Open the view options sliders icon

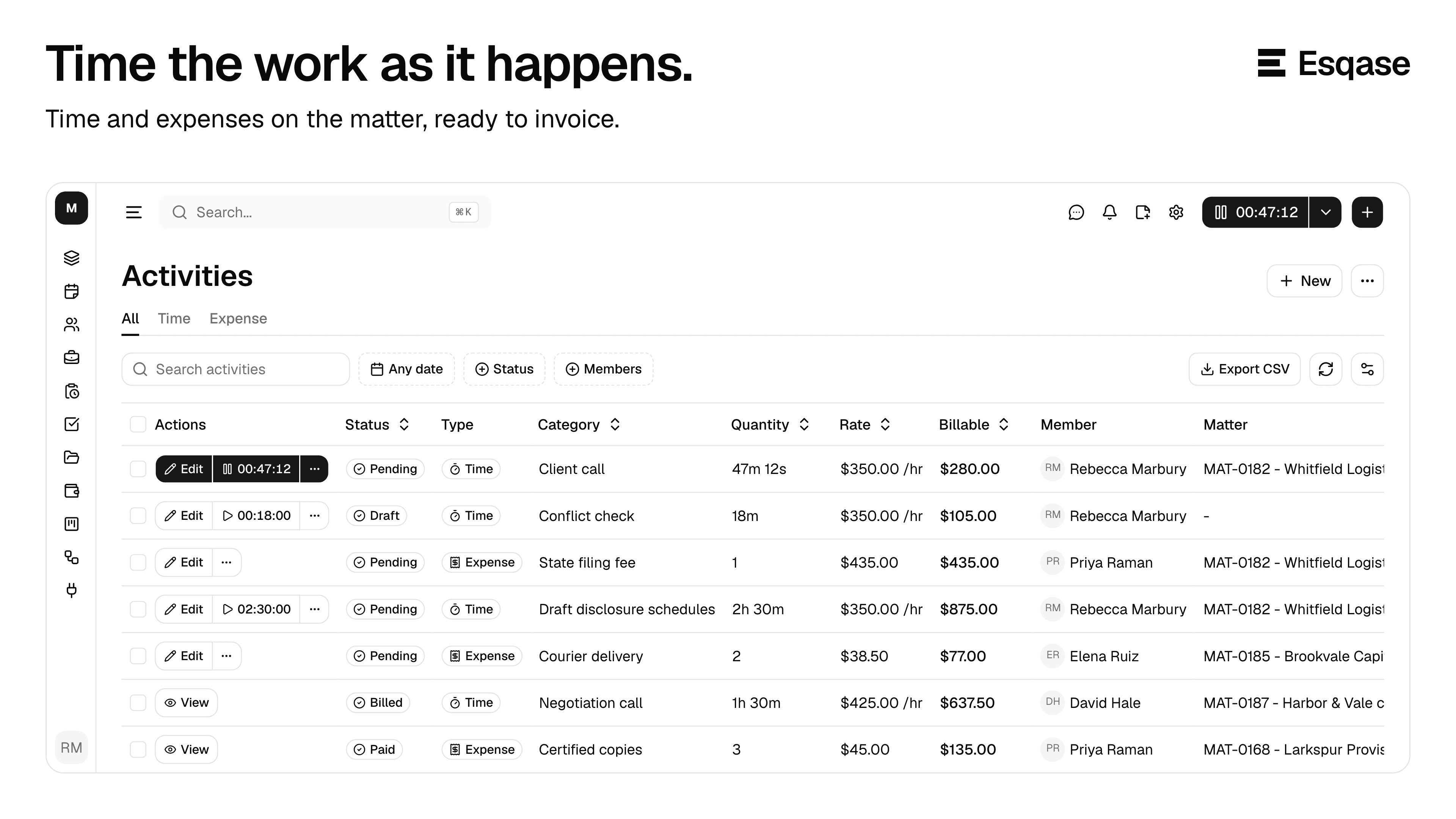(1367, 369)
